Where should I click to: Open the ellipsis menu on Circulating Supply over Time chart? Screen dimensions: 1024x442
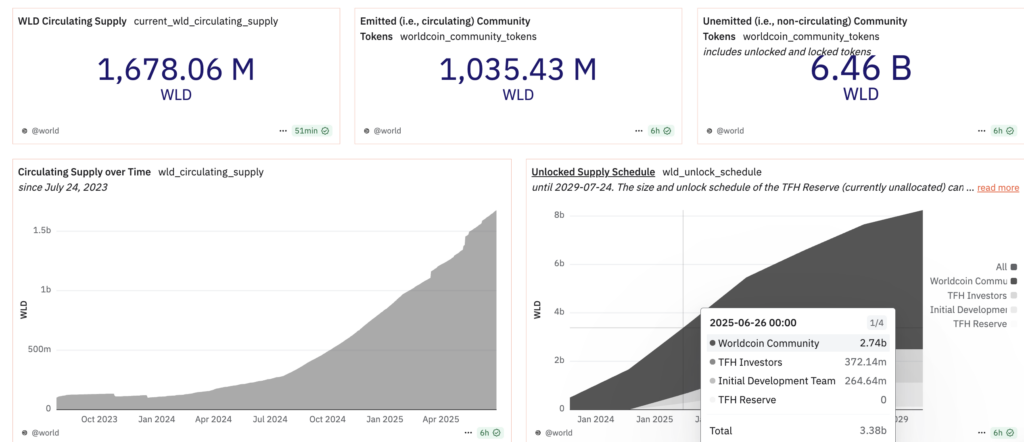click(x=468, y=432)
